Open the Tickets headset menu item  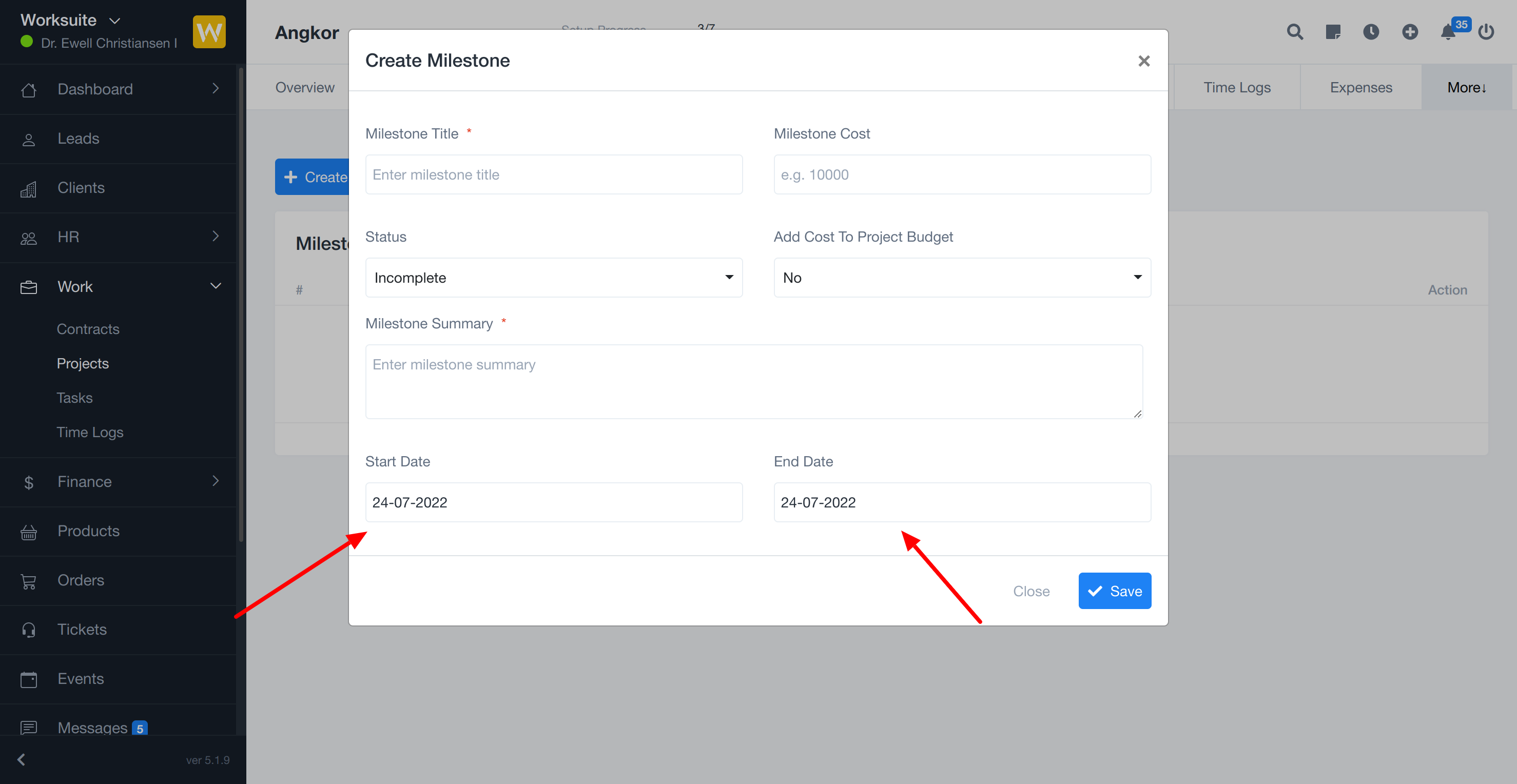point(82,629)
